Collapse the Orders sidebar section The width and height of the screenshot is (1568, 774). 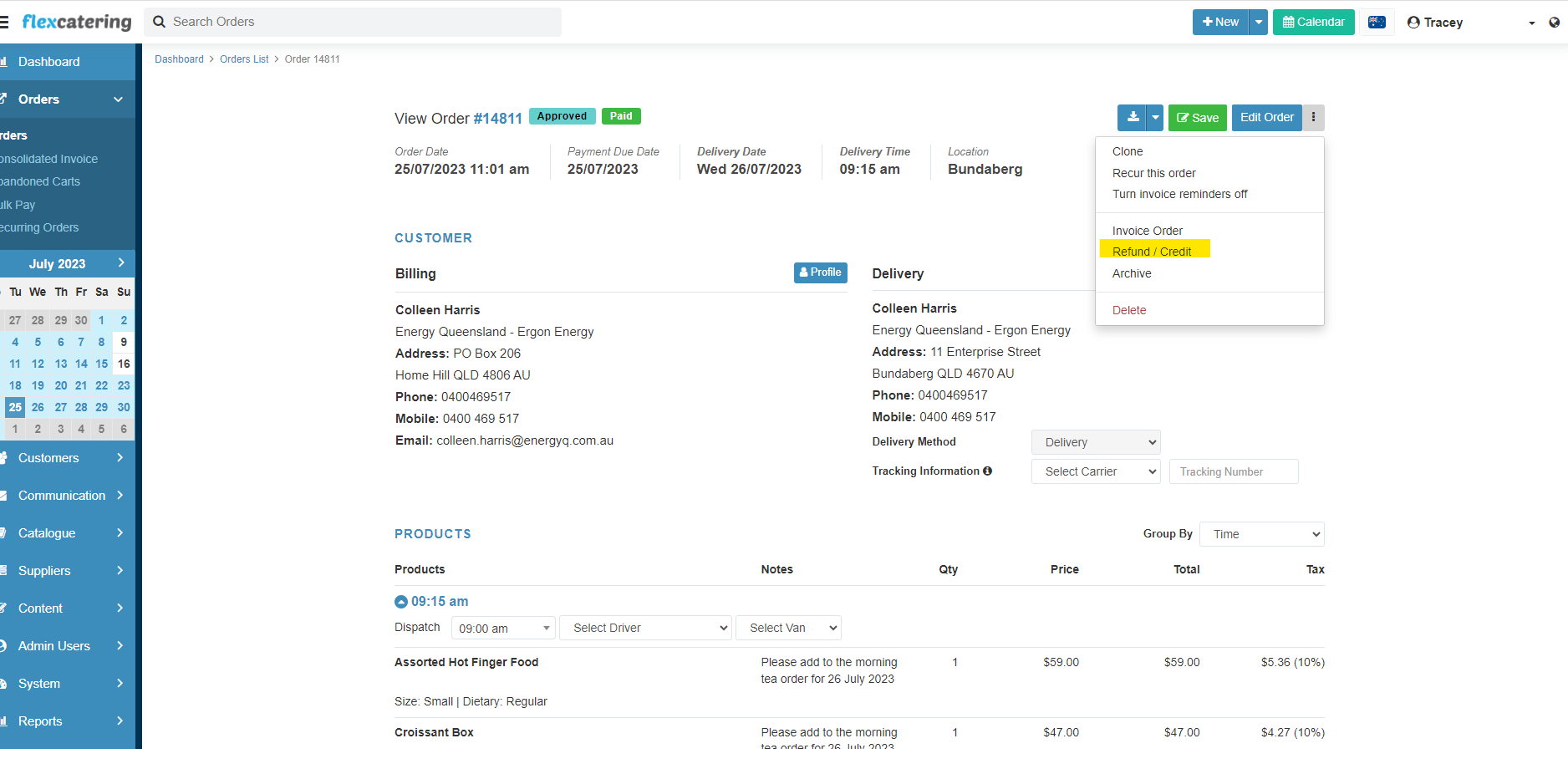pos(68,99)
